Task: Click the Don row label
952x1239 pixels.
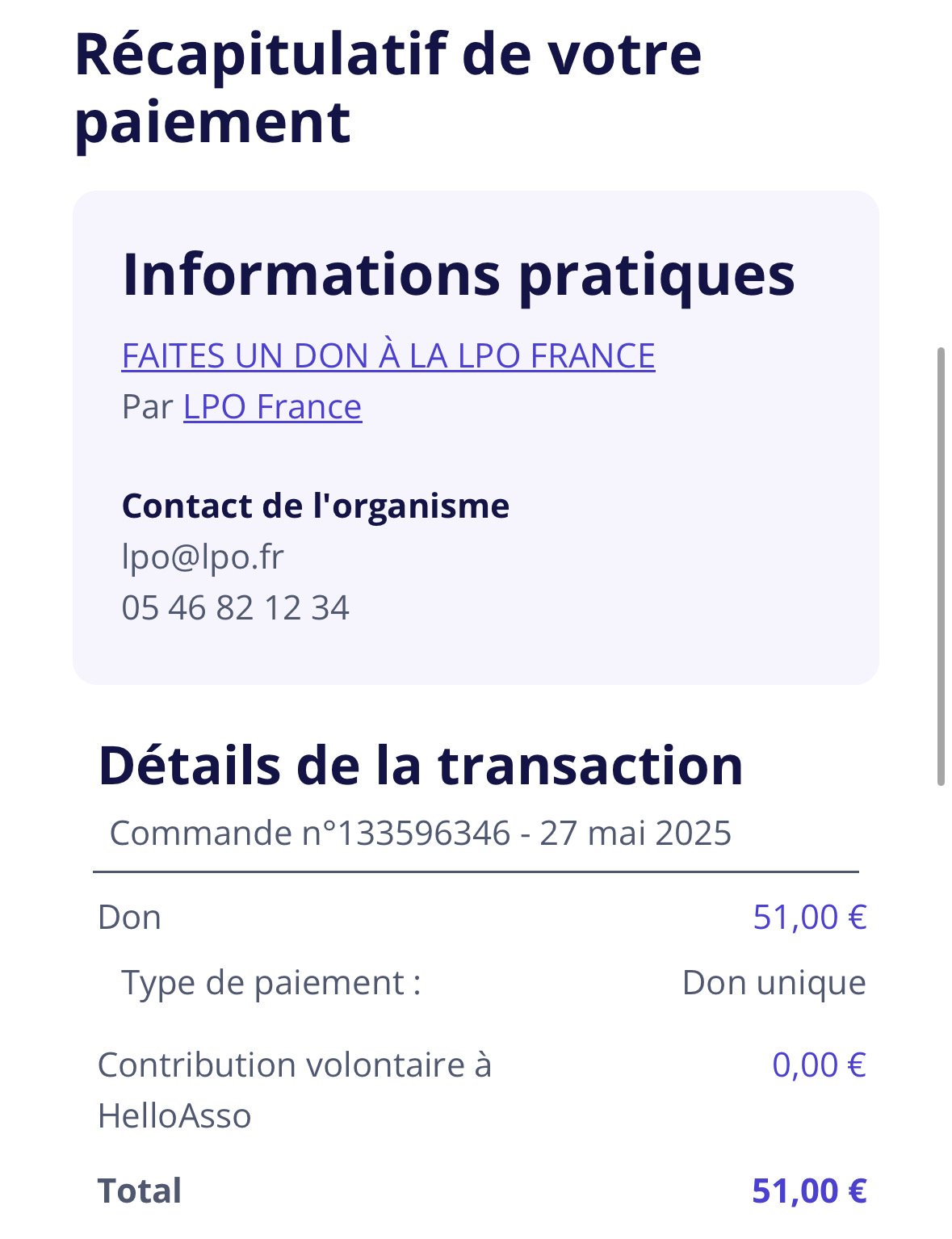Action: pos(129,918)
